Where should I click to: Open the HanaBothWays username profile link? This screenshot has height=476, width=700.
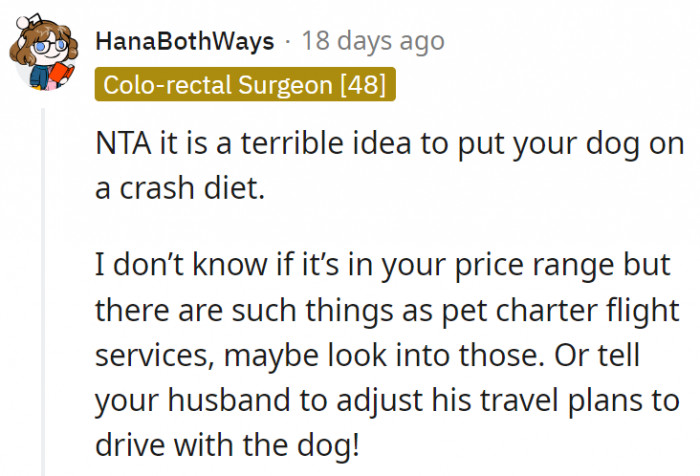[183, 42]
